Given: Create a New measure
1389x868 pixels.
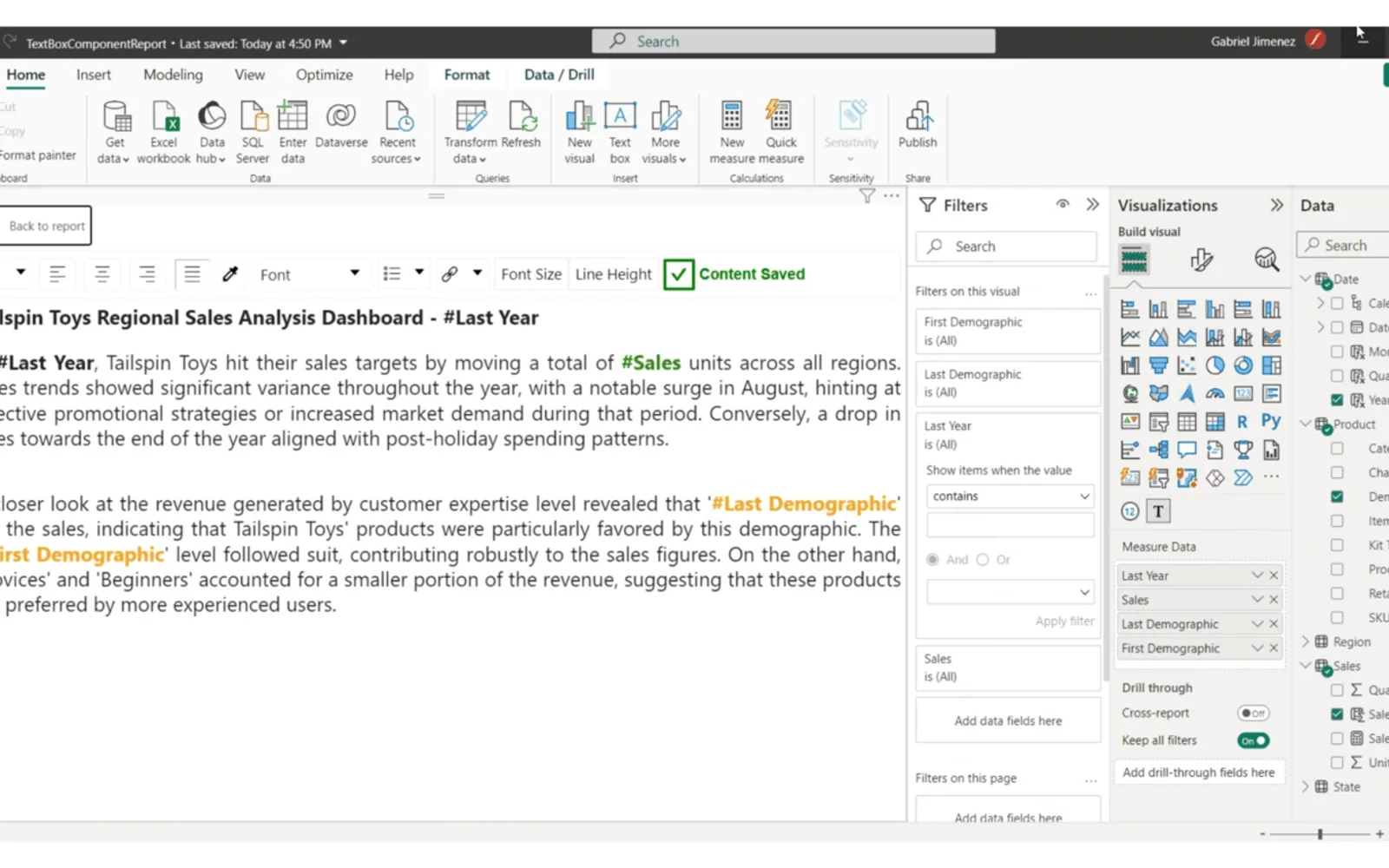Looking at the screenshot, I should pos(732,132).
